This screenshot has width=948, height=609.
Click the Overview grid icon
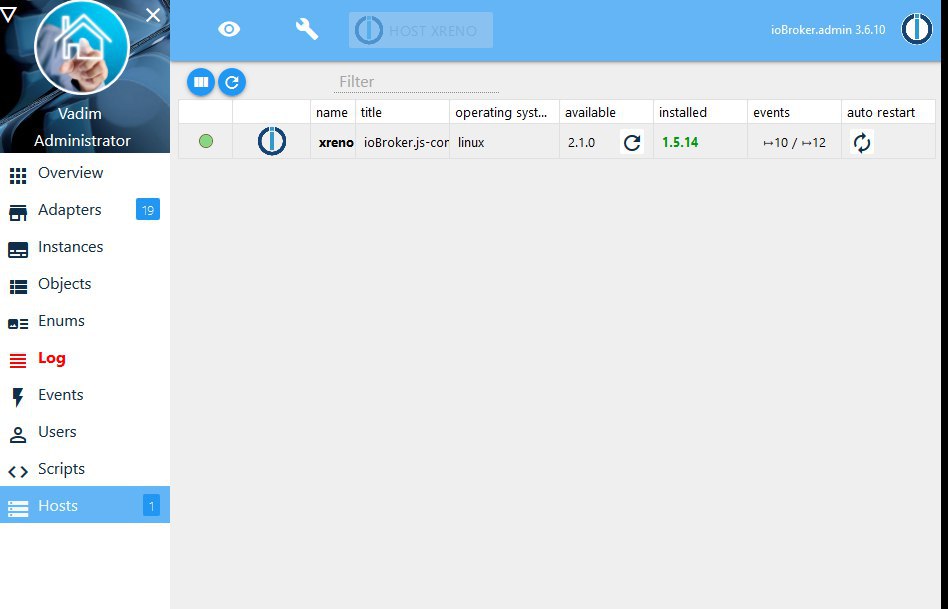[18, 175]
